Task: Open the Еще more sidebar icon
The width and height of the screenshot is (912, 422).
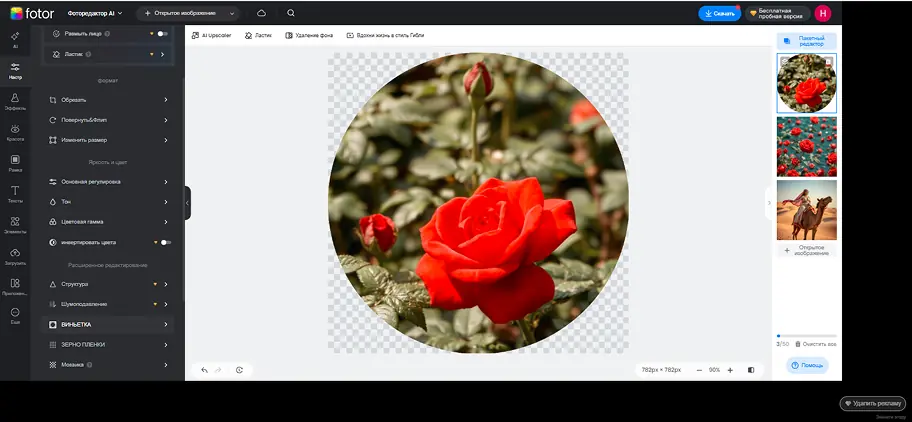Action: coord(15,316)
